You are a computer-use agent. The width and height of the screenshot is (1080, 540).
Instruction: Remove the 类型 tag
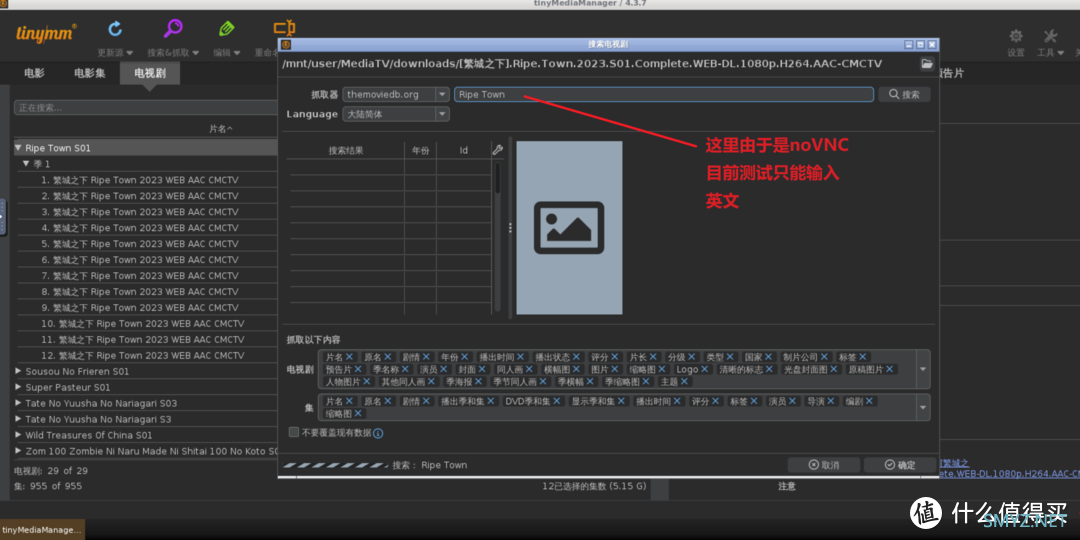730,357
